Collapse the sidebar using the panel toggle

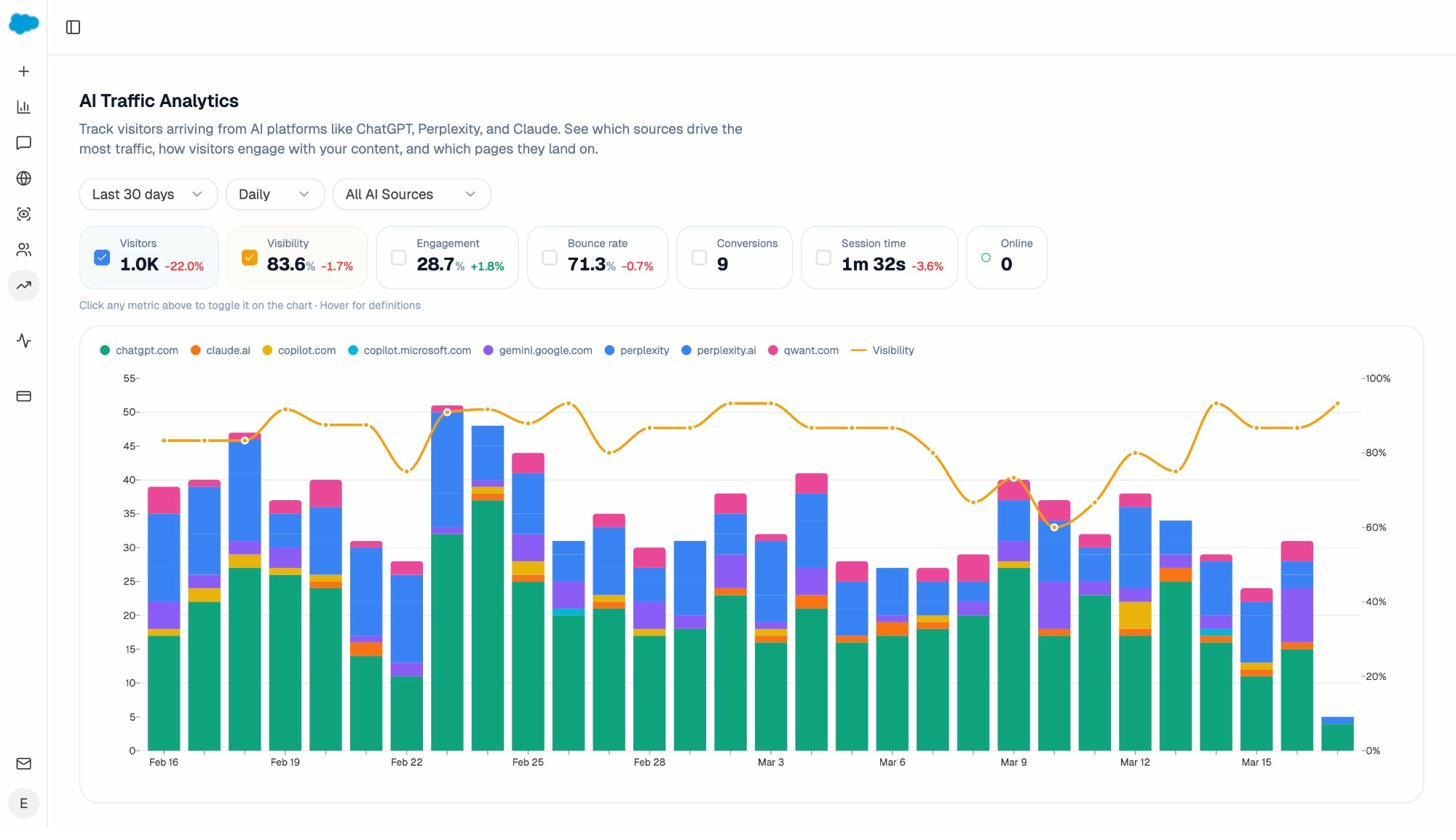72,27
